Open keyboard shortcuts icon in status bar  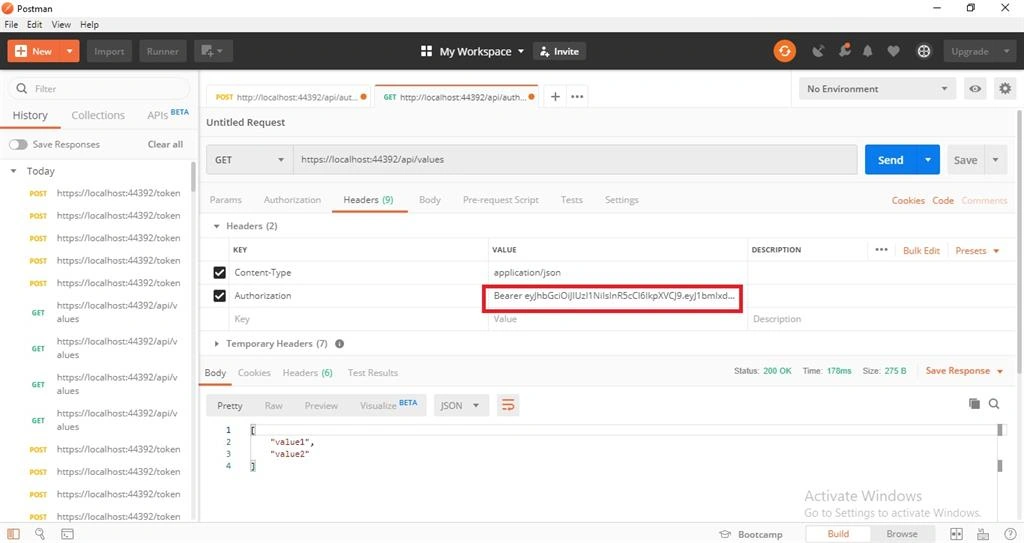983,534
